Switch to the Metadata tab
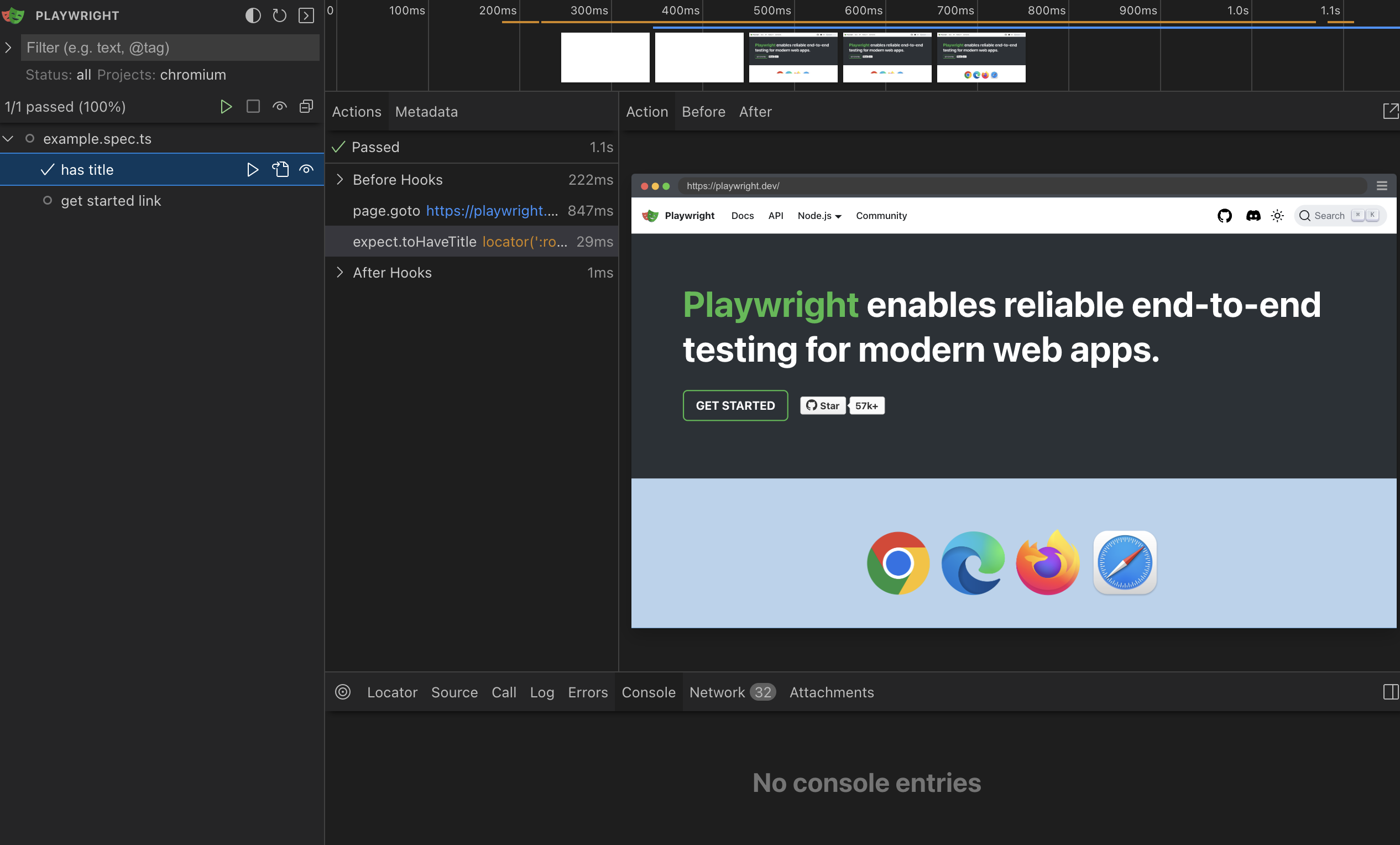This screenshot has width=1400, height=845. (x=426, y=111)
